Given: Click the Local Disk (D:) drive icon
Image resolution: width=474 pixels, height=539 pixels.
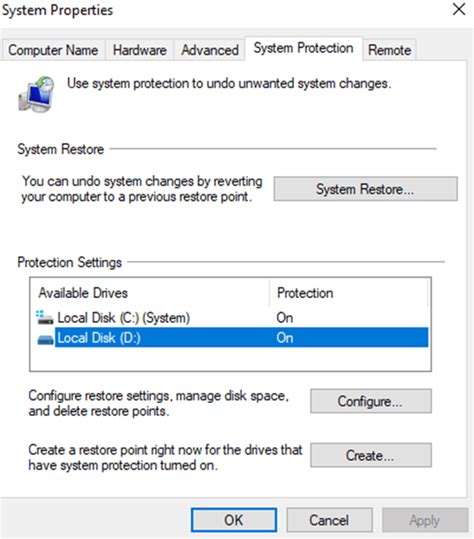Looking at the screenshot, I should click(45, 340).
